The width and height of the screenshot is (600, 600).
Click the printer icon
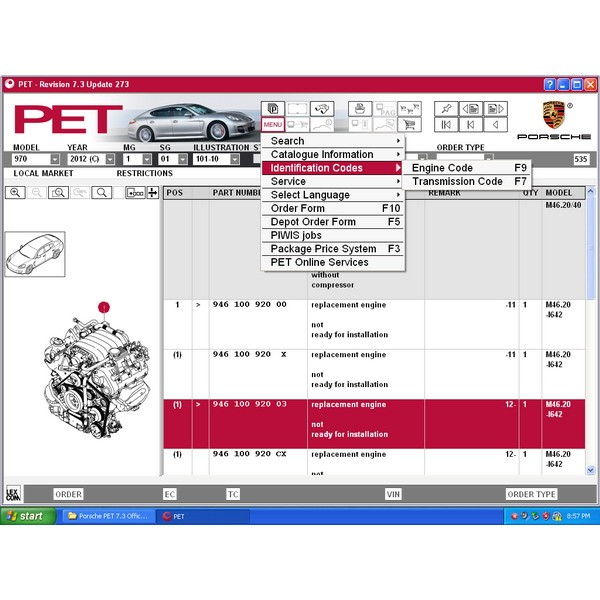click(x=360, y=109)
